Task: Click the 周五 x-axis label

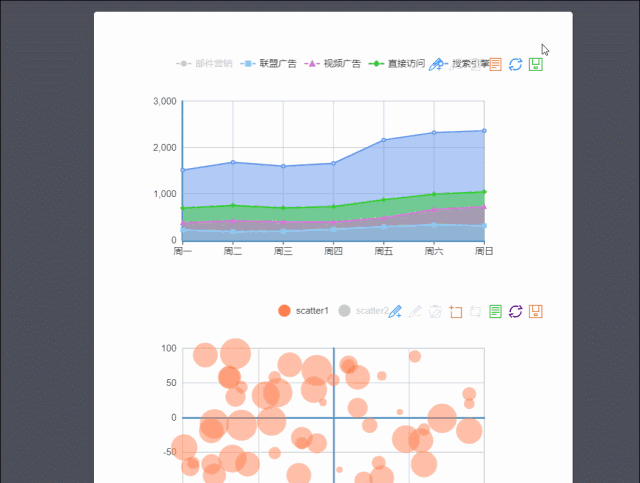Action: click(x=384, y=251)
